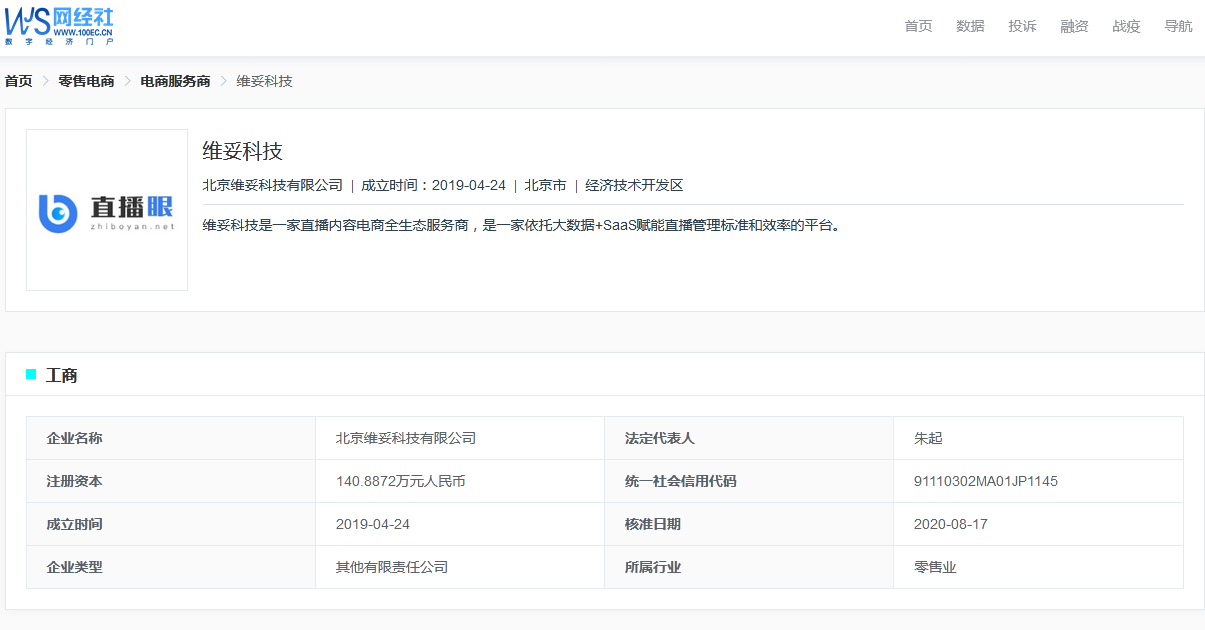The width and height of the screenshot is (1205, 630).
Task: Click the 2020-08-17 approval date value
Action: (951, 524)
